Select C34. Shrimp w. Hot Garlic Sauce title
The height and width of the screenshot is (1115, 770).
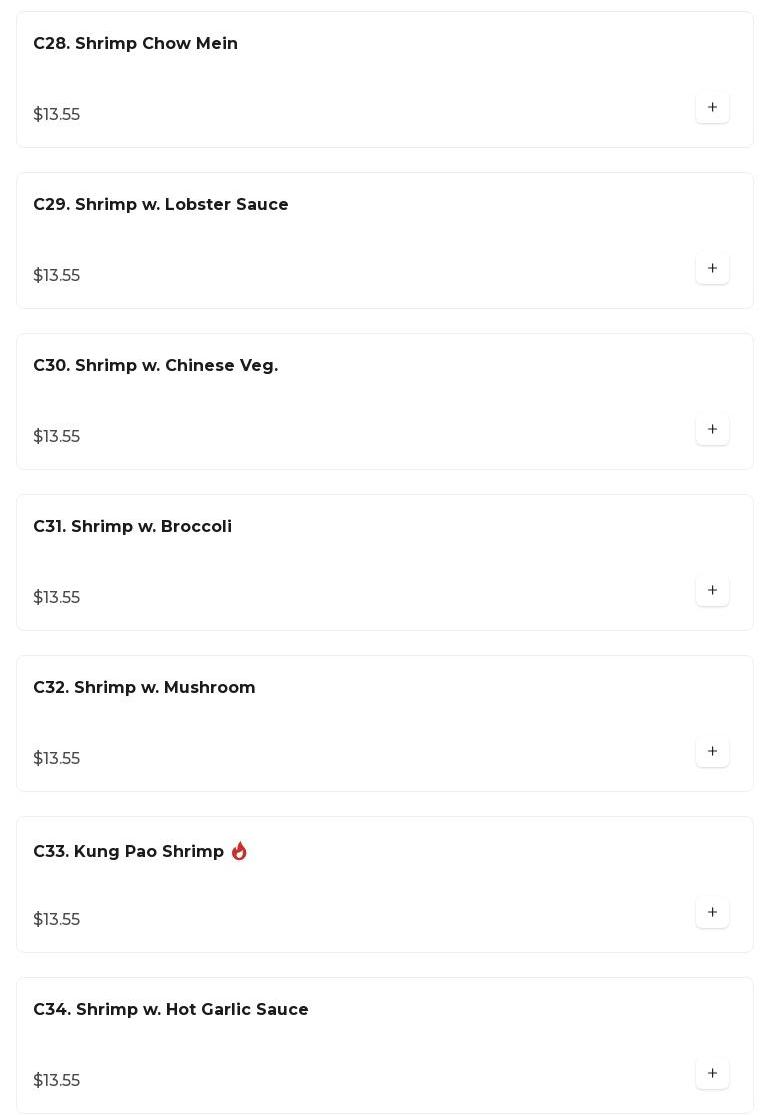tap(171, 1010)
